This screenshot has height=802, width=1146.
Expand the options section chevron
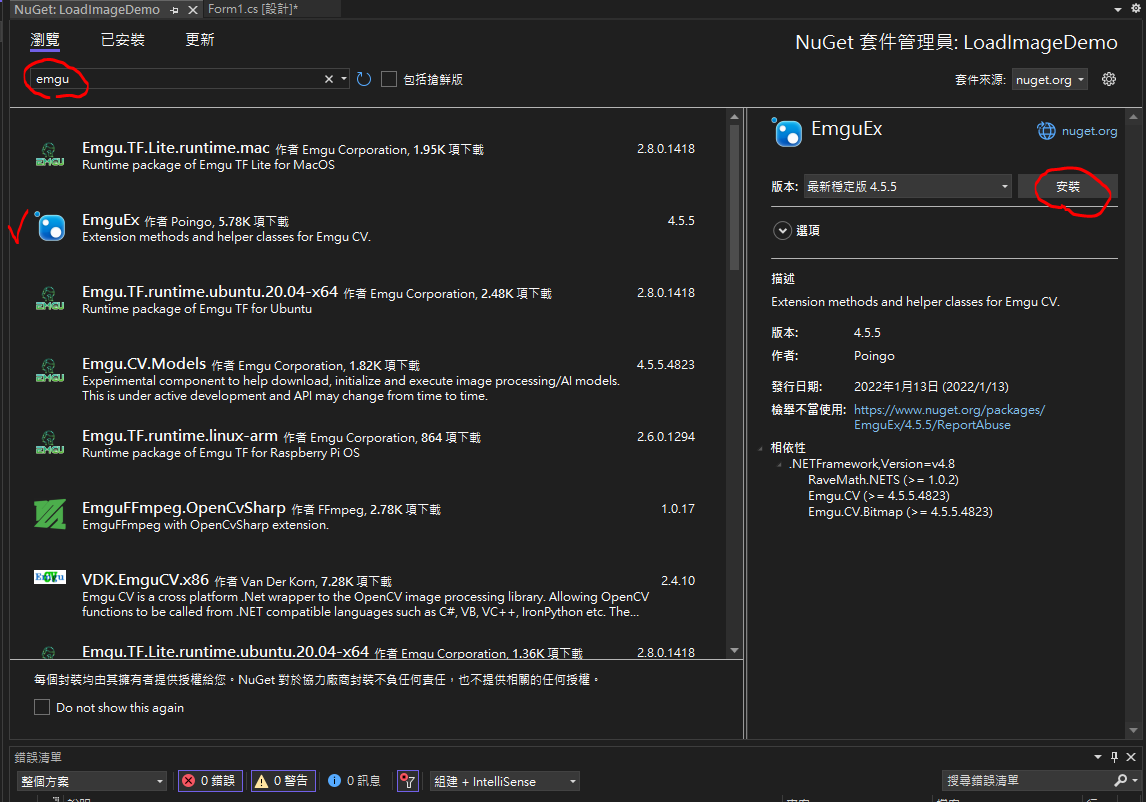coord(782,230)
